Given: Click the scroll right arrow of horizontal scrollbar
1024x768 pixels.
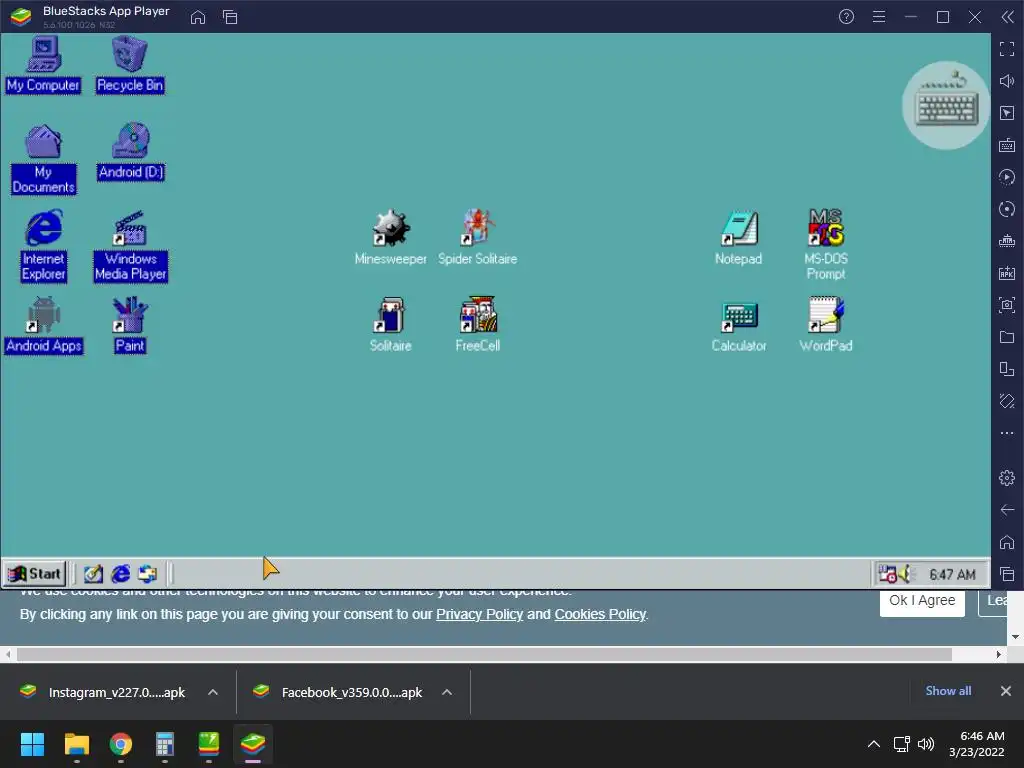Looking at the screenshot, I should pyautogui.click(x=999, y=654).
